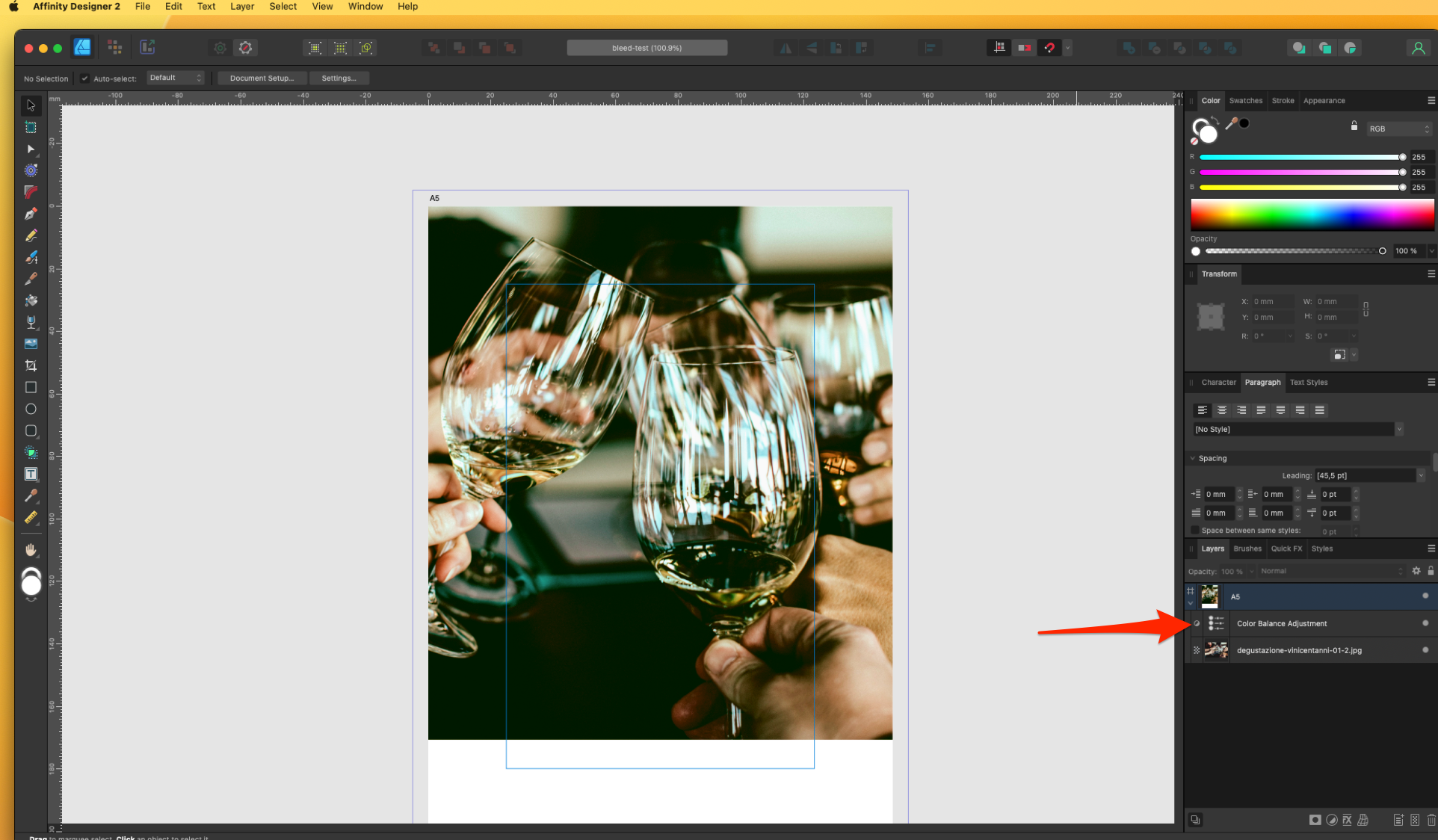Open snapping options dropdown arrow
The image size is (1438, 840).
coord(1067,48)
